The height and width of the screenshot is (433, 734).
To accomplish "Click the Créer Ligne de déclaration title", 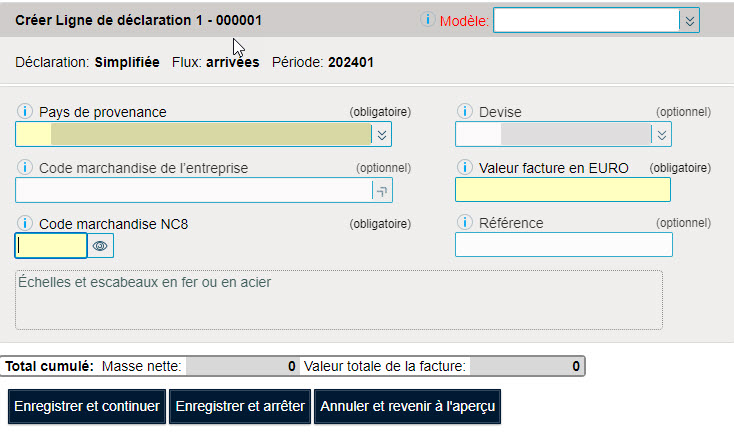I will [138, 20].
